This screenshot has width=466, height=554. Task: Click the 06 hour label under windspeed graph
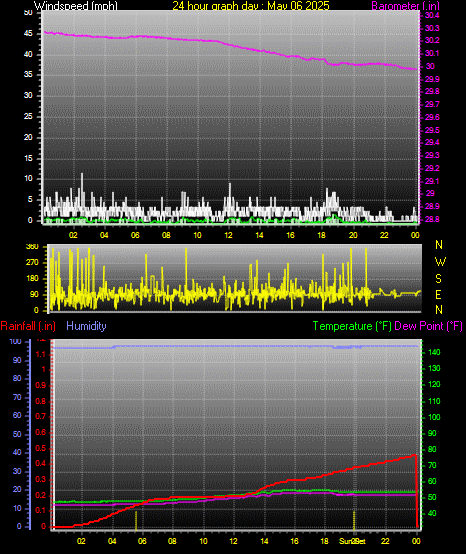click(135, 235)
